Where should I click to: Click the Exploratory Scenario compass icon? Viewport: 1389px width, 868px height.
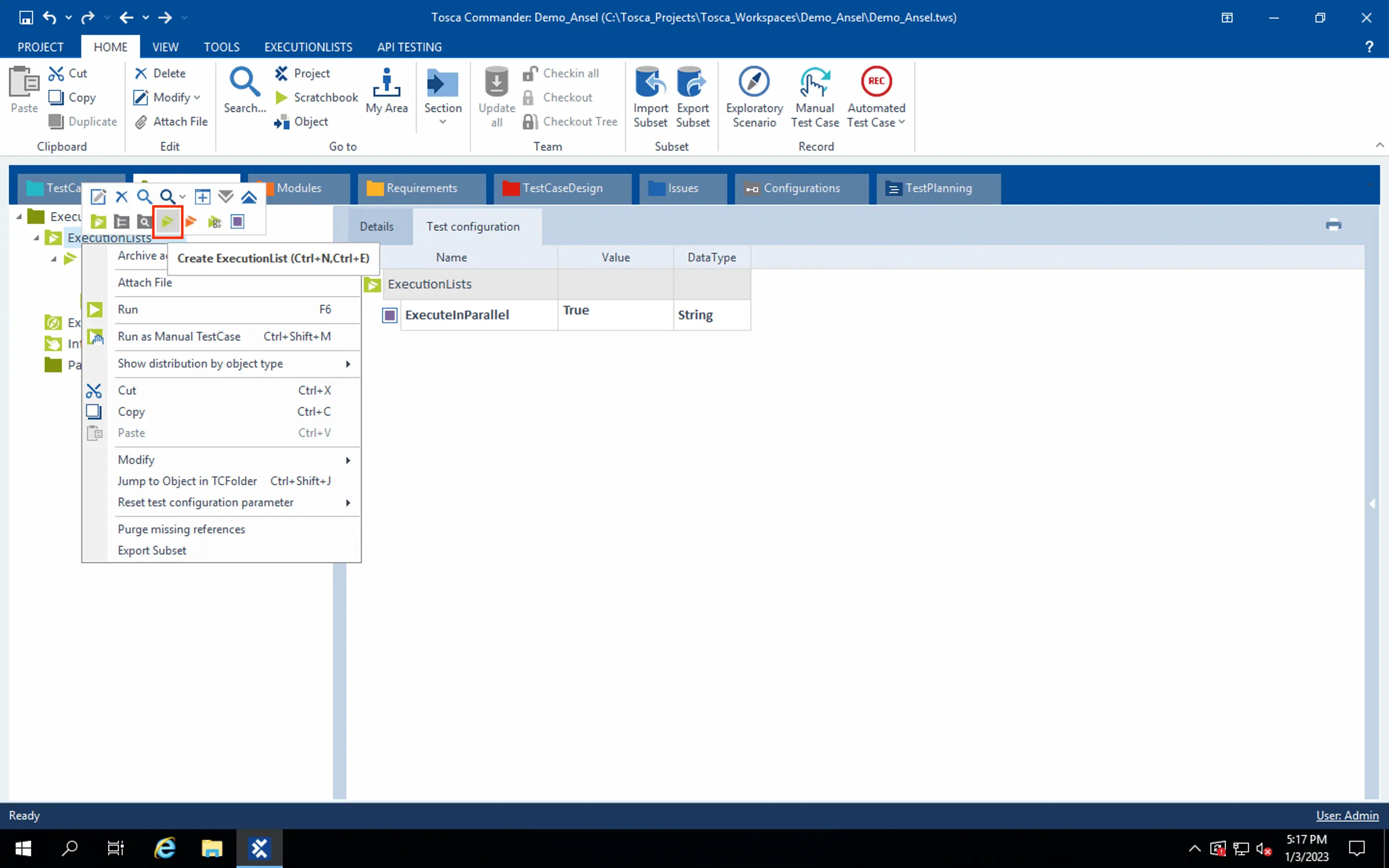pyautogui.click(x=754, y=82)
